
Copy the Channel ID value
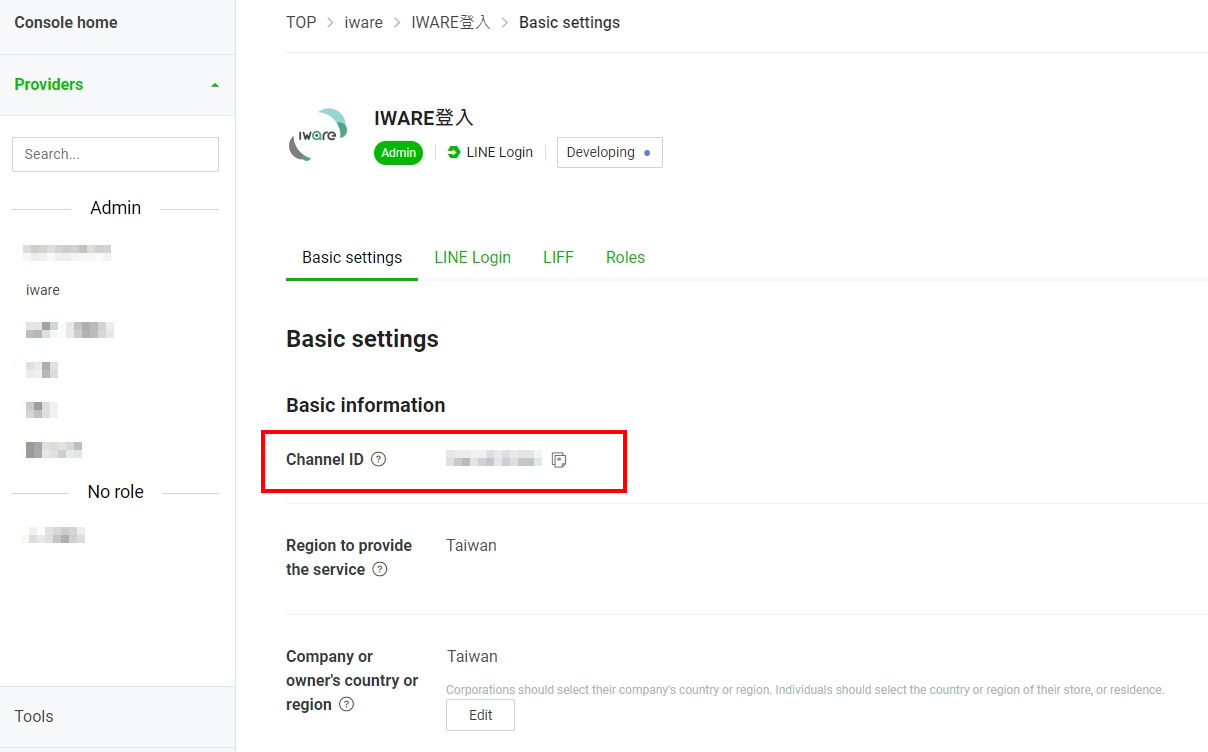point(559,460)
